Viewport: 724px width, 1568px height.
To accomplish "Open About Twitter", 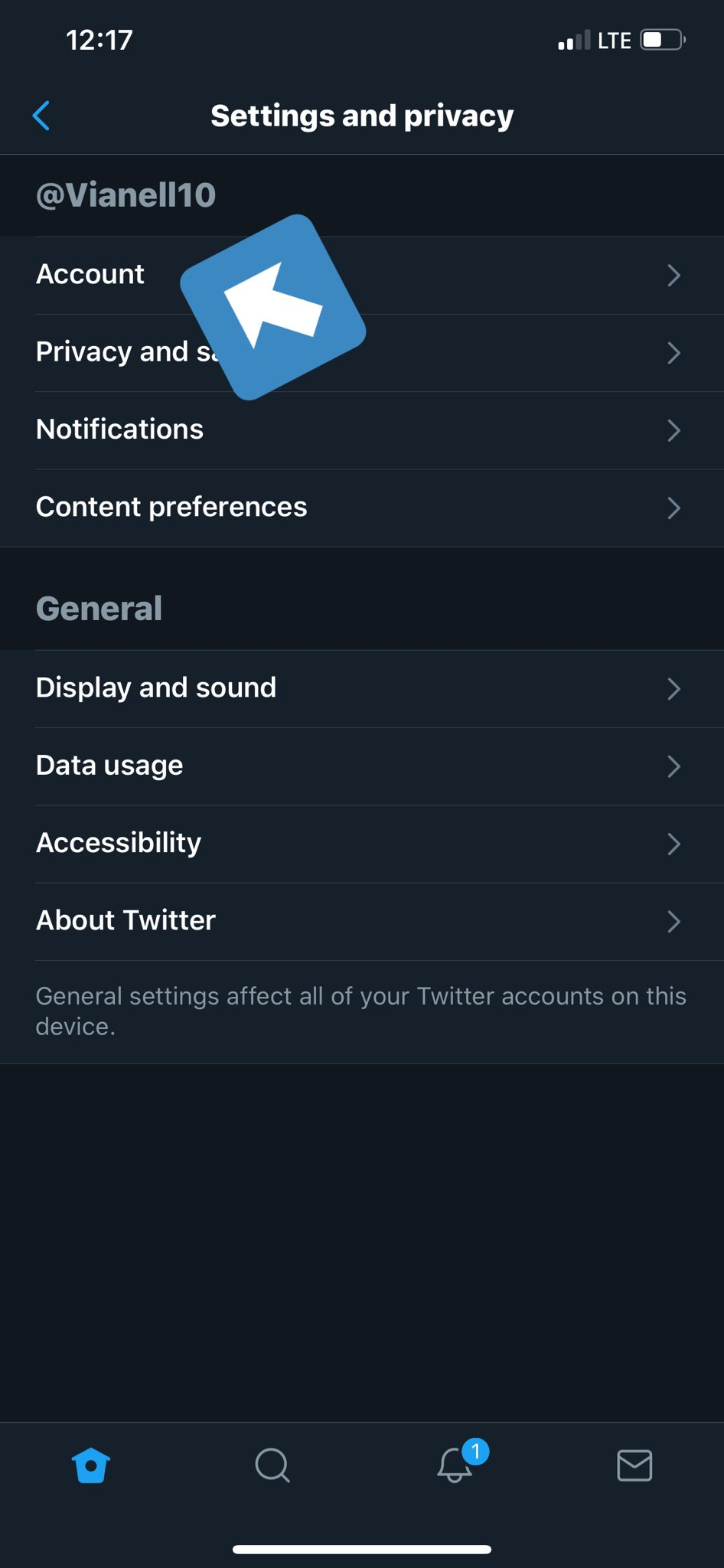I will (362, 922).
